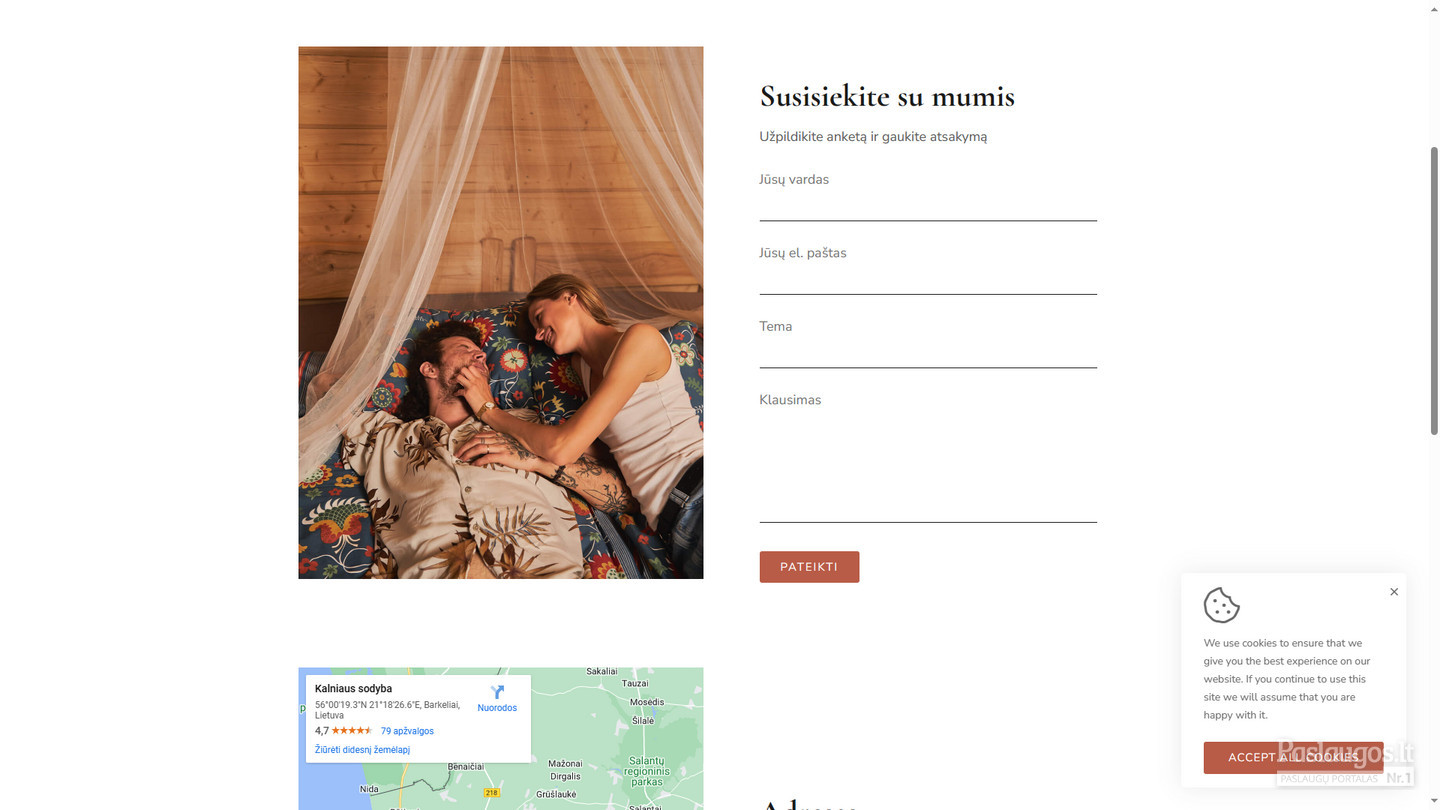Open Žiūrėti didesnį žemėlapį link

pyautogui.click(x=362, y=749)
